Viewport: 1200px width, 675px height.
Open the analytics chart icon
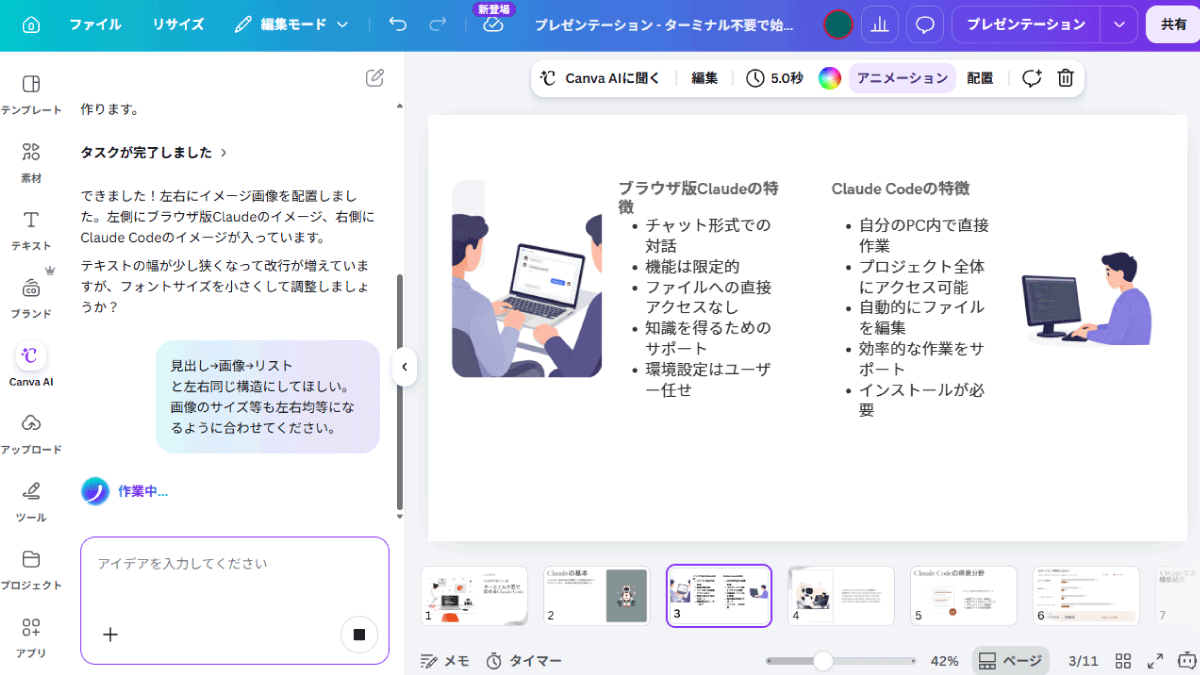(x=880, y=24)
